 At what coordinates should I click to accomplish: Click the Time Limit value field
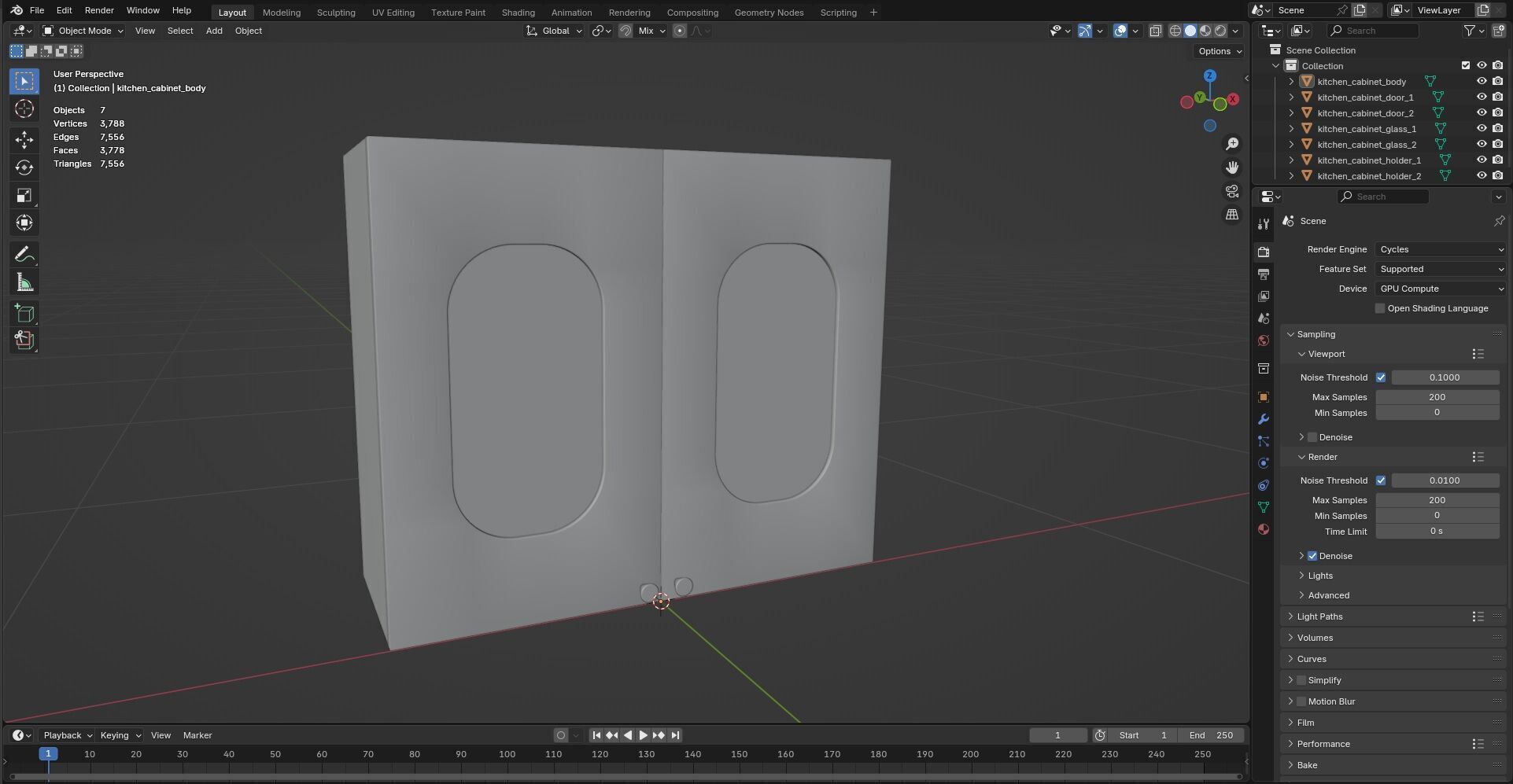point(1437,532)
